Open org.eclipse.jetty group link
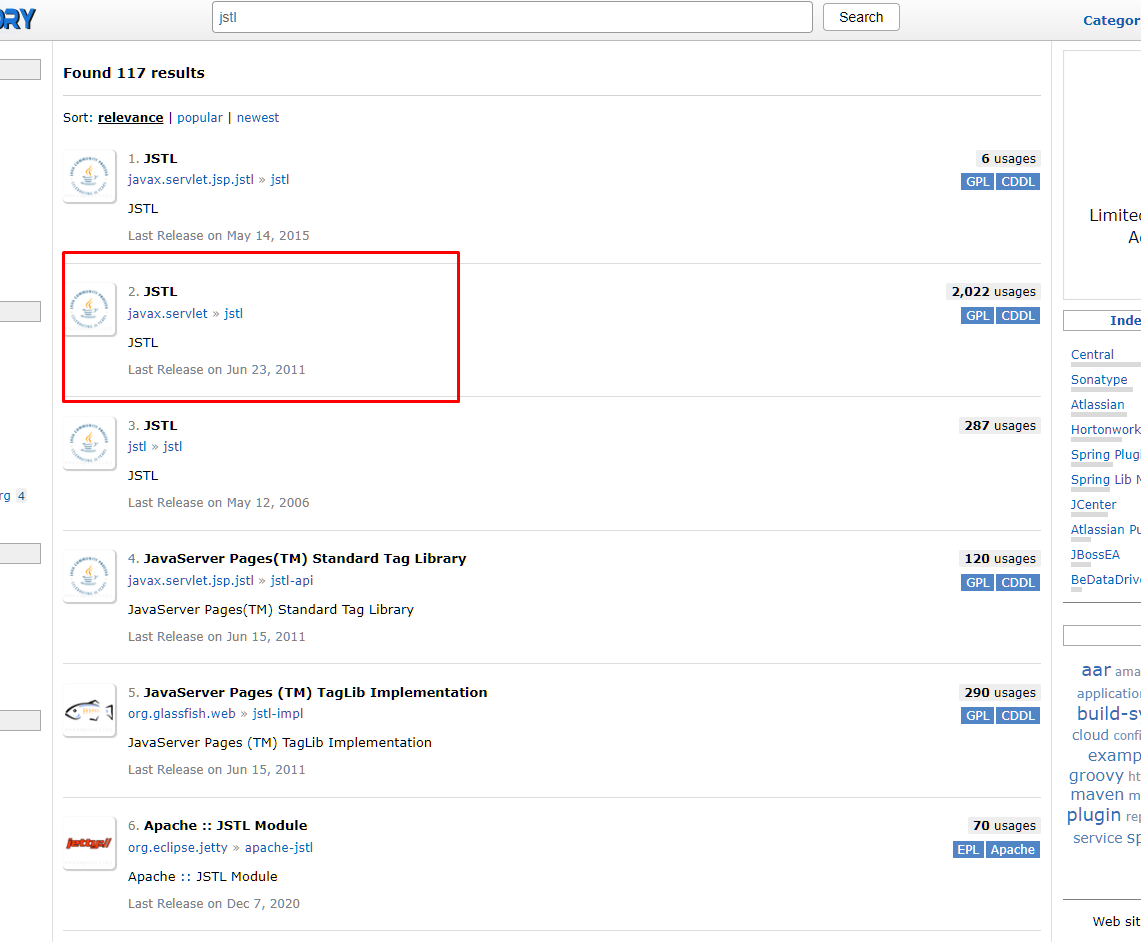1141x942 pixels. click(178, 847)
